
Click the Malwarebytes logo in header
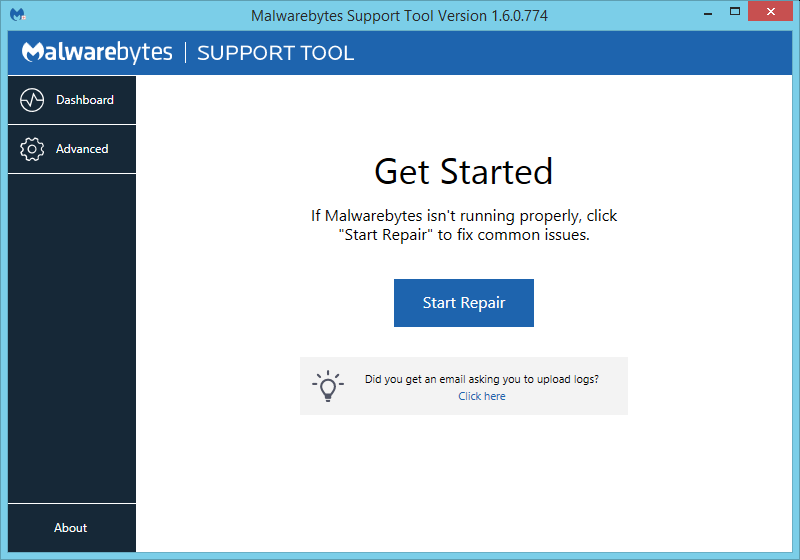coord(97,53)
